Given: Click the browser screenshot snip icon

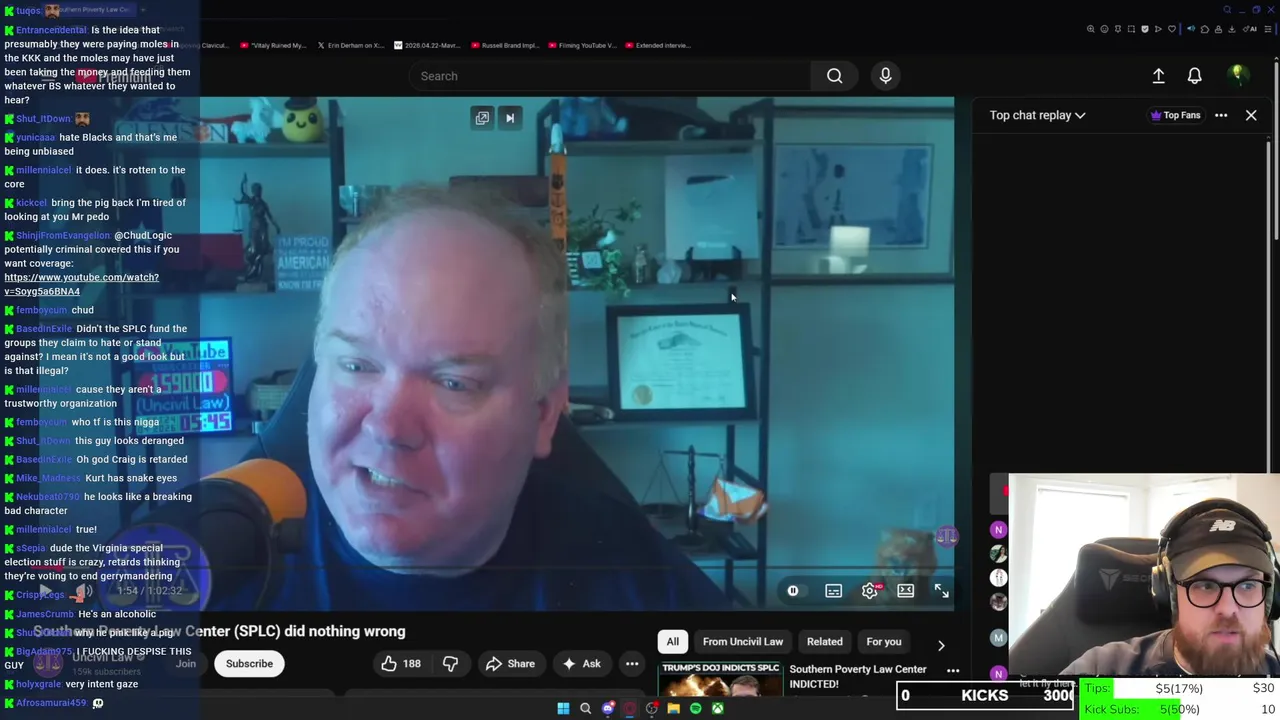Looking at the screenshot, I should (x=1131, y=29).
